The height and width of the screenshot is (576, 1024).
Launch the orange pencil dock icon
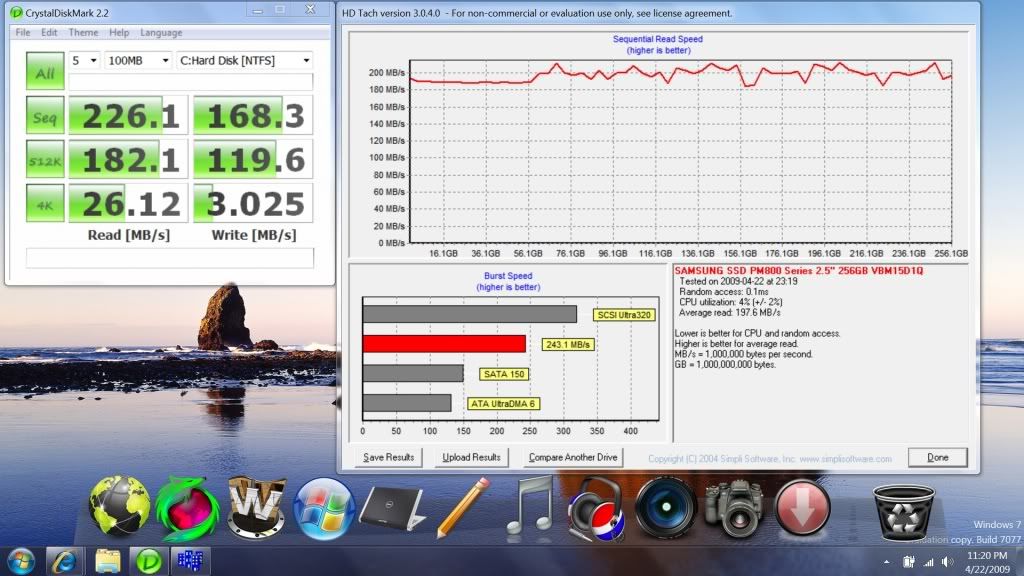pyautogui.click(x=462, y=507)
